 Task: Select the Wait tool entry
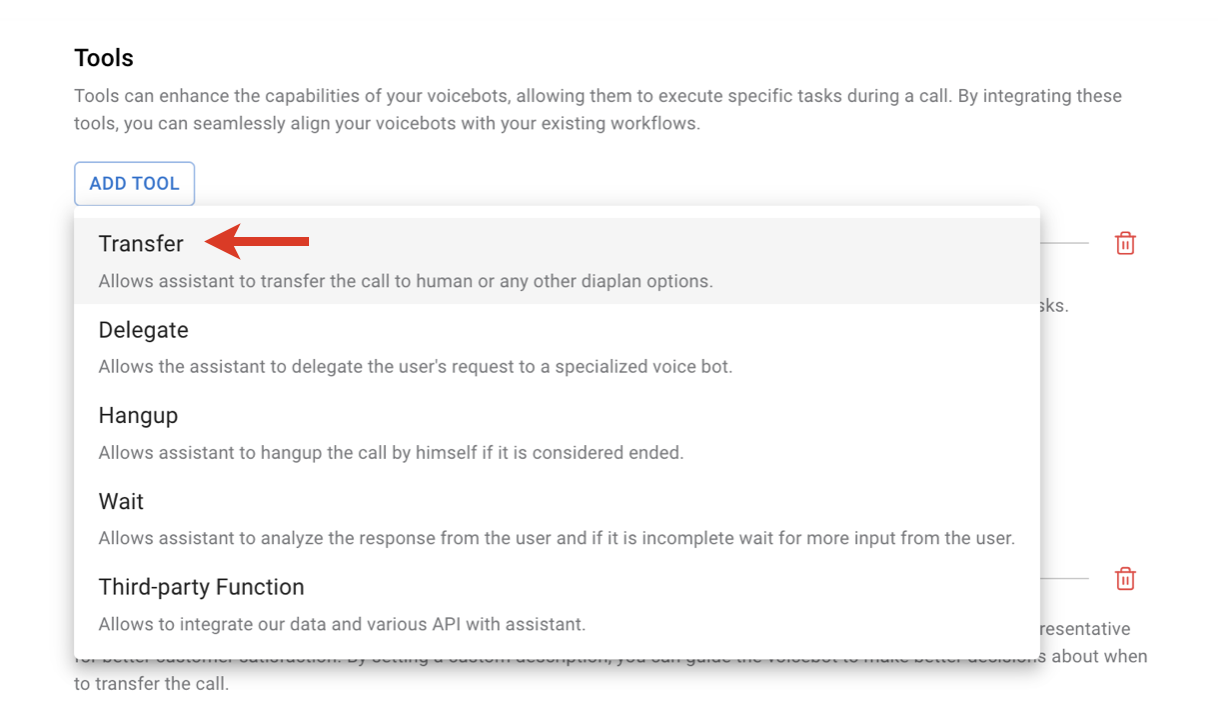[121, 502]
